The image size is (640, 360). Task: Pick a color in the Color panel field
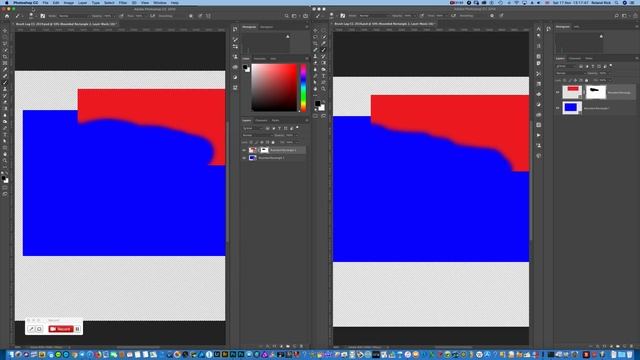tap(274, 87)
